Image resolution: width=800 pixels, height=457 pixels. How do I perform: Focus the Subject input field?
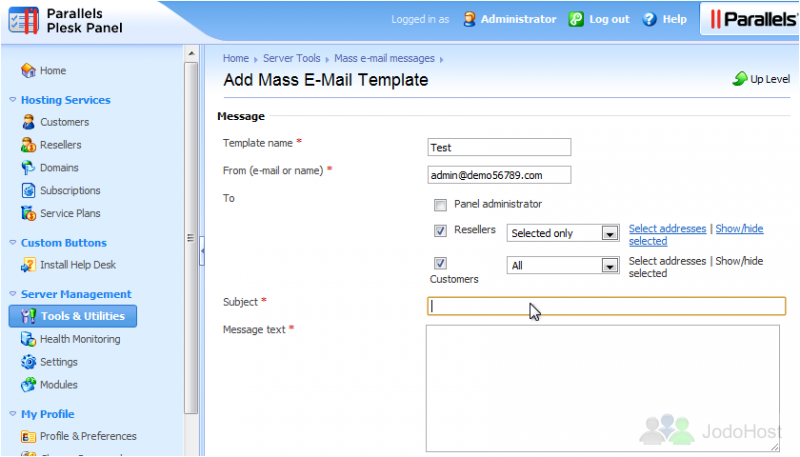(x=606, y=306)
